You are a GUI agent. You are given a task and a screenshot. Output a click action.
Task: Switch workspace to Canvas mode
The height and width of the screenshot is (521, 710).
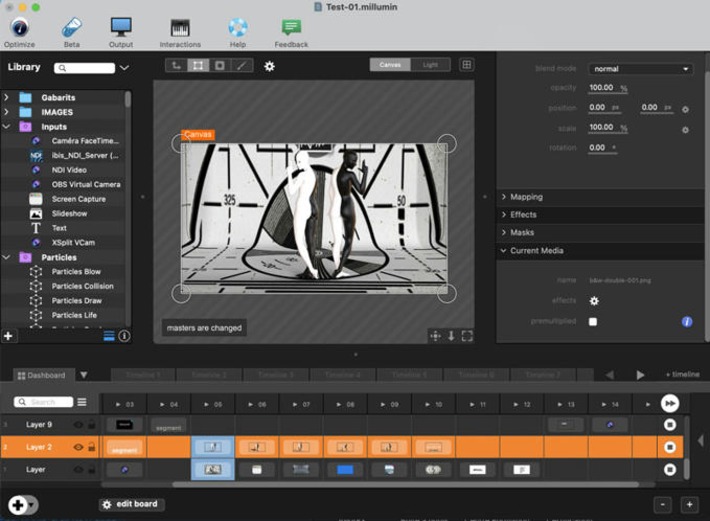point(390,65)
